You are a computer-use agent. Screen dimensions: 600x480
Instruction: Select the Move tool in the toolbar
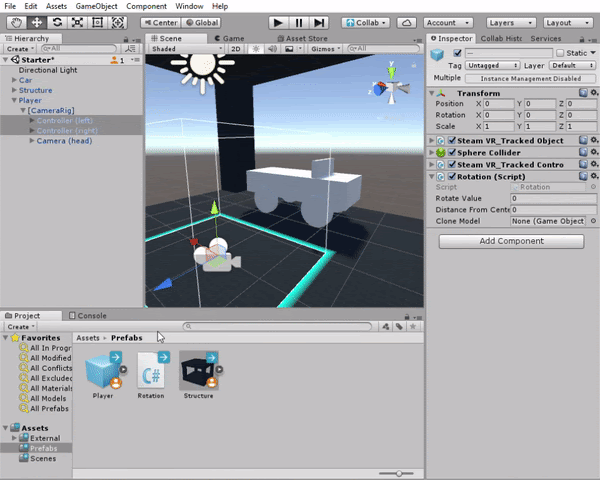(x=36, y=22)
